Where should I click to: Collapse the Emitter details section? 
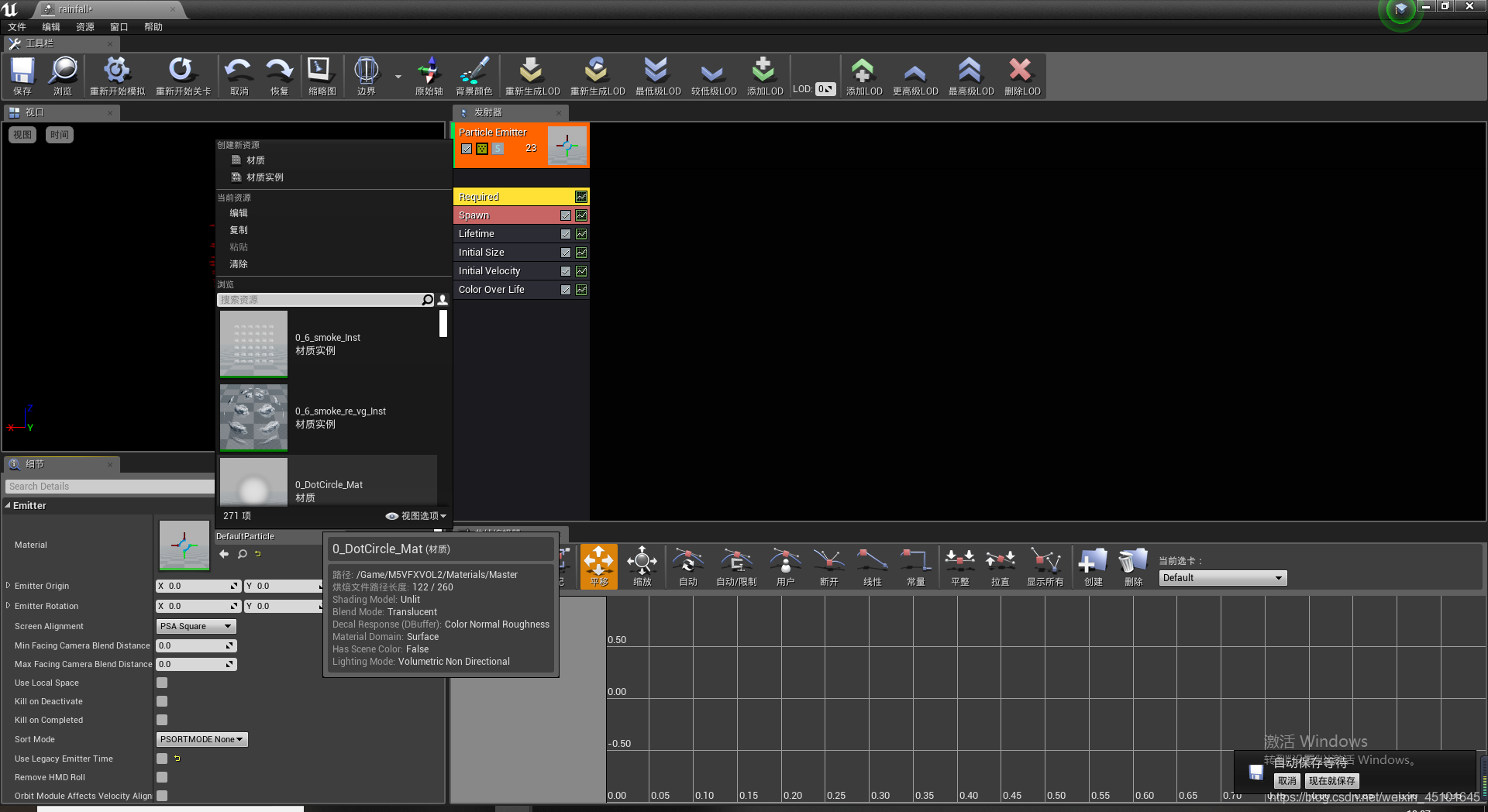click(8, 505)
